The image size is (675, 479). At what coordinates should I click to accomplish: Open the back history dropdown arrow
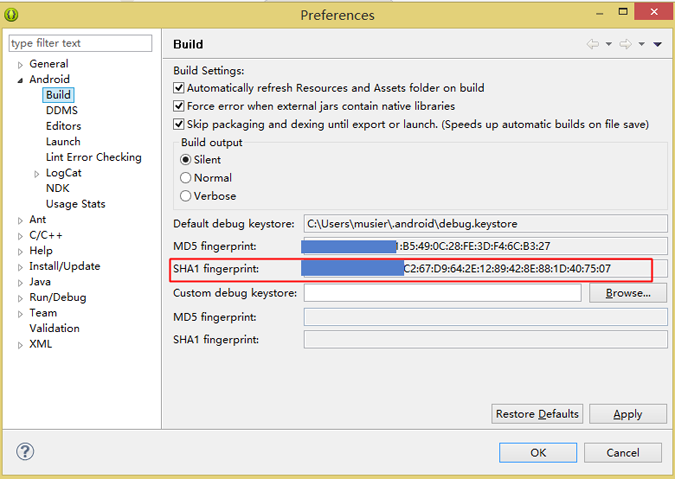(x=607, y=44)
